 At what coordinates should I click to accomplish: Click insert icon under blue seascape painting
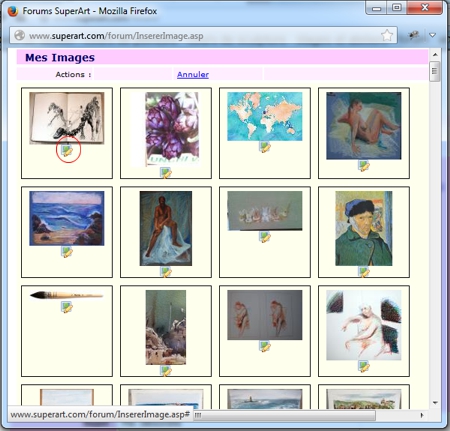click(x=67, y=252)
